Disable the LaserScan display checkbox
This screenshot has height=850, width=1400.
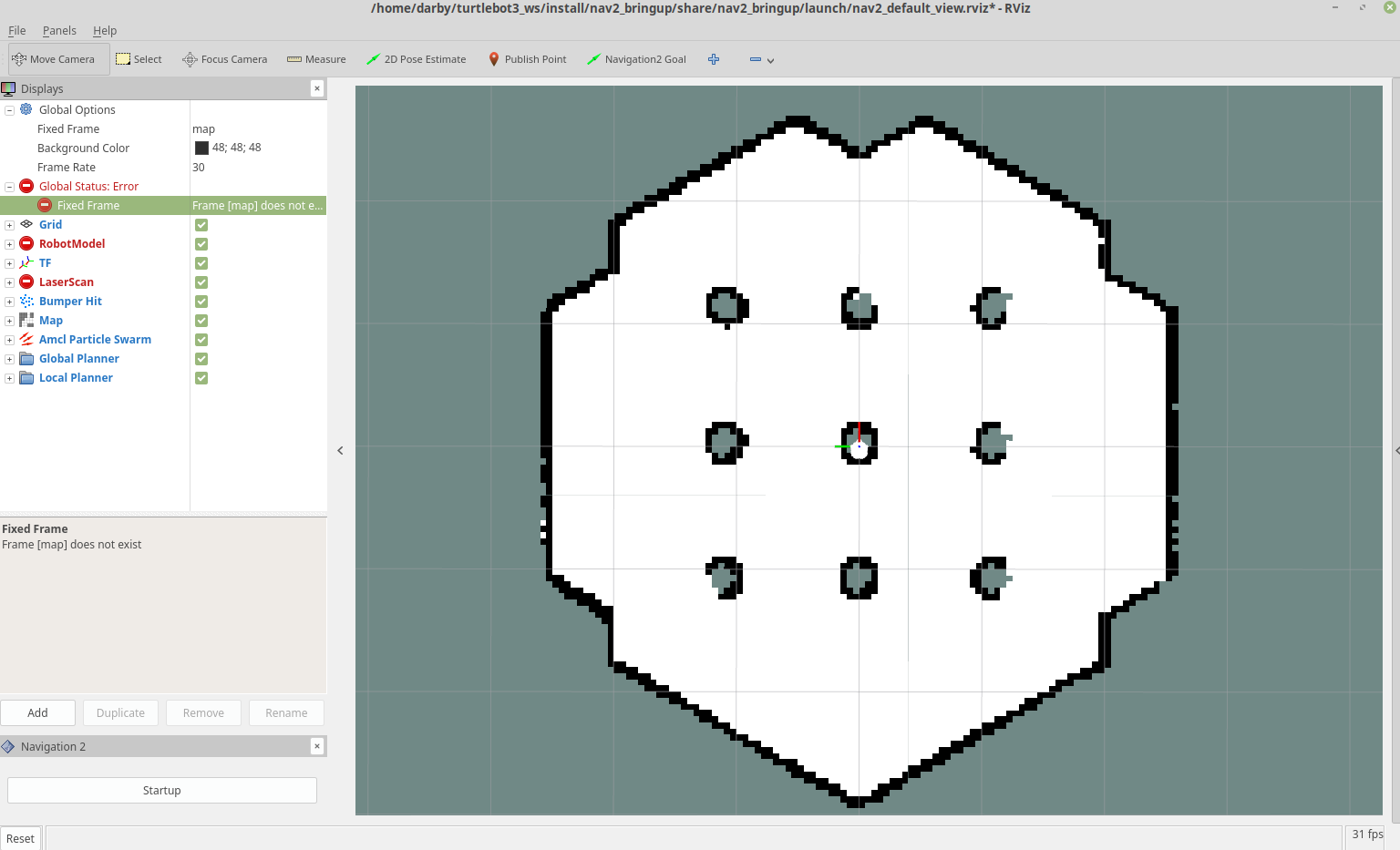201,282
